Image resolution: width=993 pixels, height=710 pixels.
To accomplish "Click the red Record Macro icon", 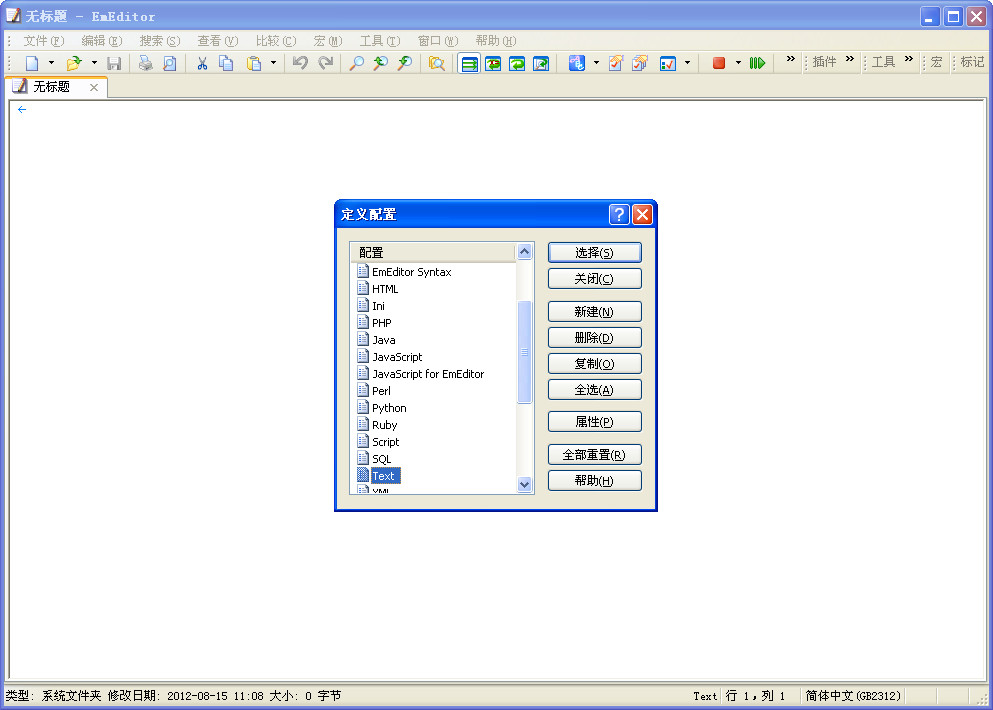I will [x=719, y=63].
